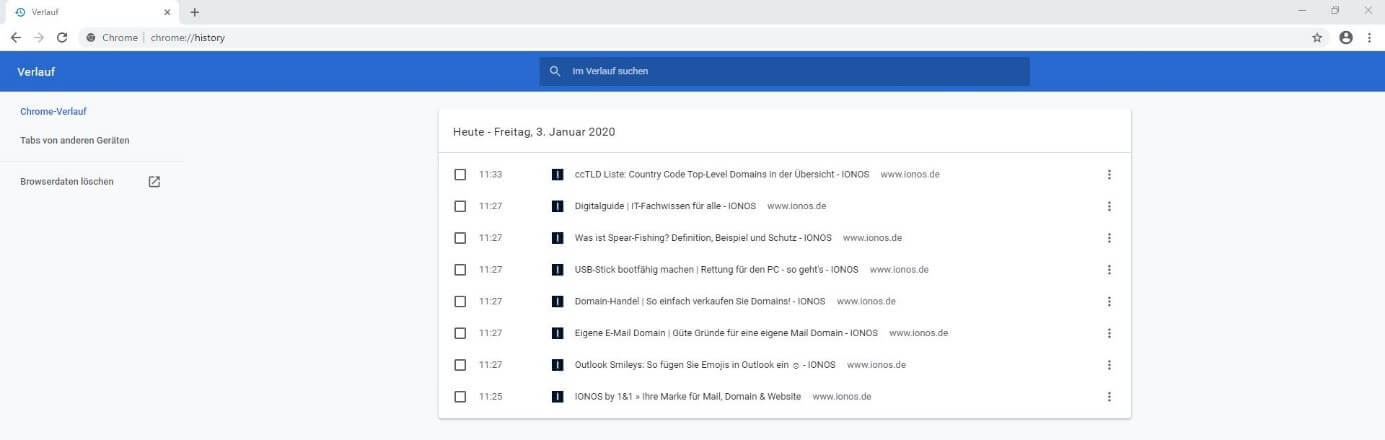Open a new tab with the plus button
The image size is (1385, 440).
195,12
